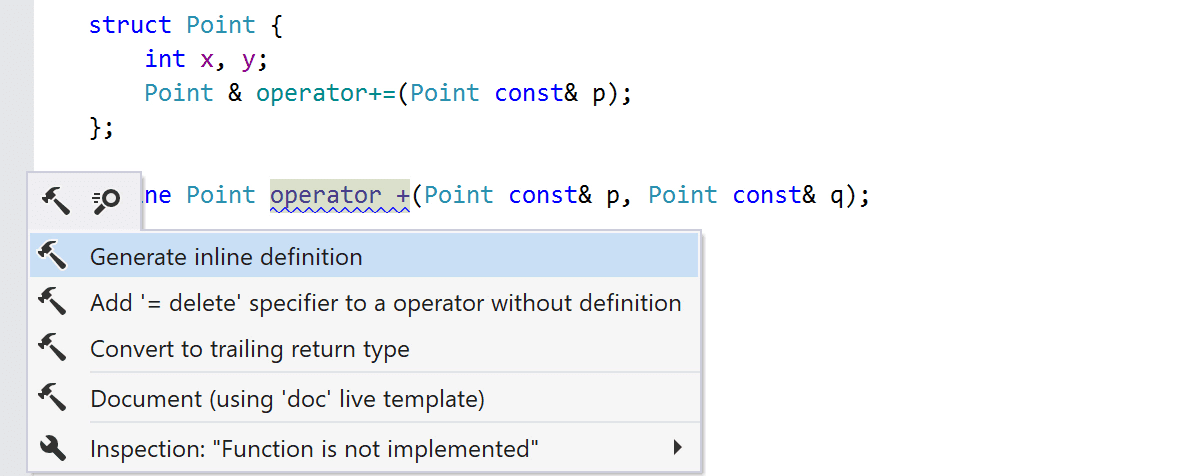Click the closing brace '};' line
Viewport: 1200px width, 476px height.
(102, 127)
